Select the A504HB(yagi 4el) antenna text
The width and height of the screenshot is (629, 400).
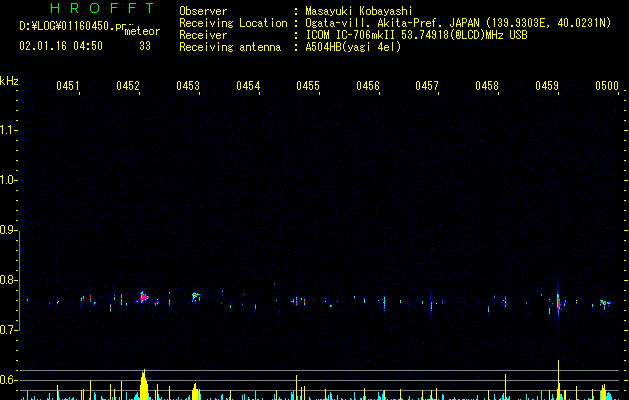click(x=353, y=47)
